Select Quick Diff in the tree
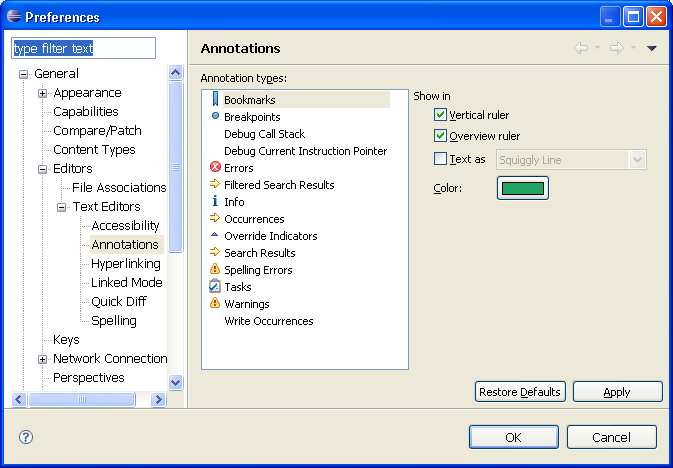 click(x=119, y=301)
